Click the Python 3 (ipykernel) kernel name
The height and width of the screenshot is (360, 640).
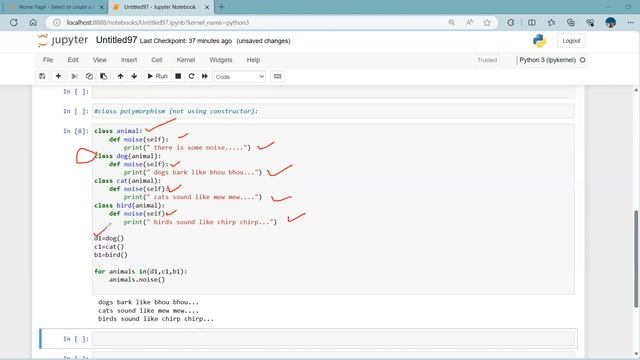tap(547, 60)
